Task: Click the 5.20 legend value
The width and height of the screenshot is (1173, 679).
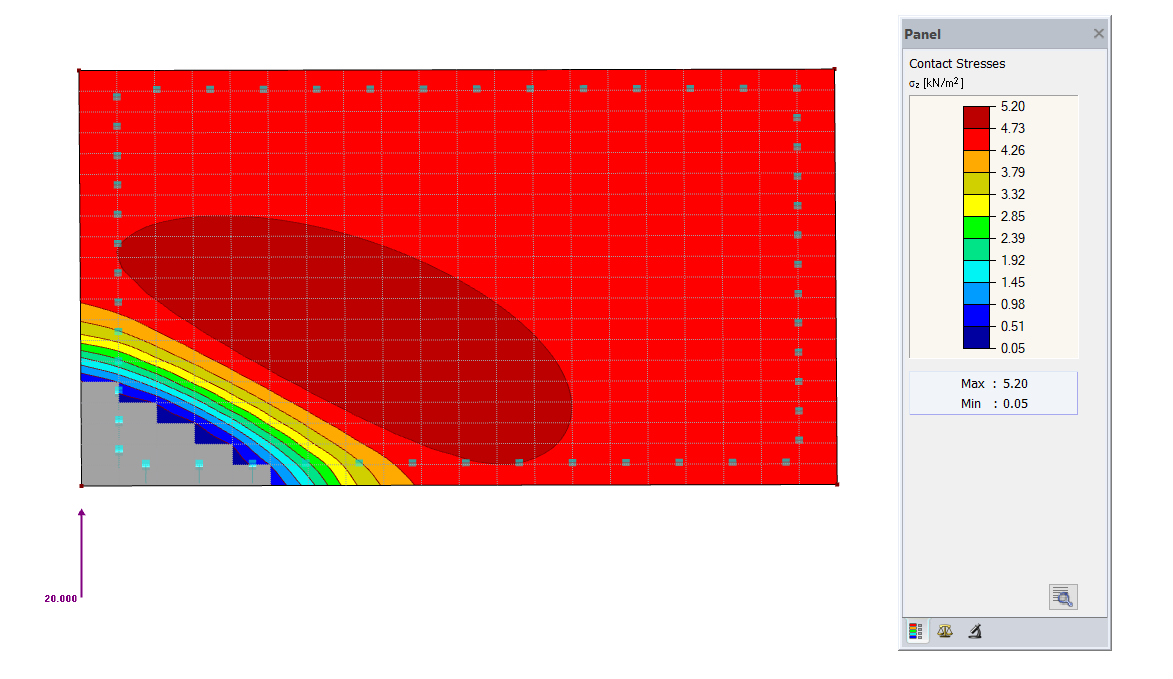Action: tap(1013, 107)
